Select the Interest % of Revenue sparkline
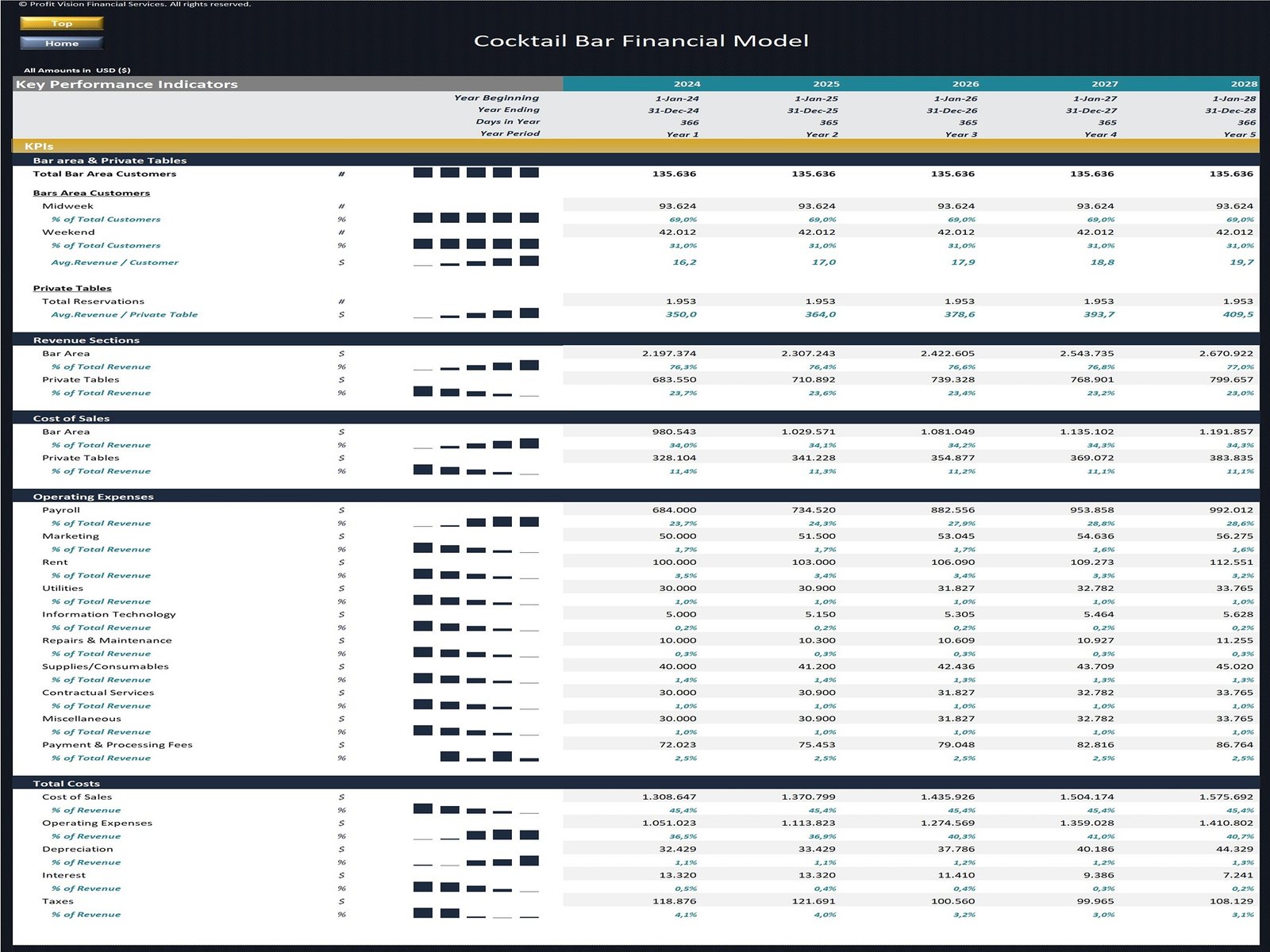1270x952 pixels. [475, 888]
